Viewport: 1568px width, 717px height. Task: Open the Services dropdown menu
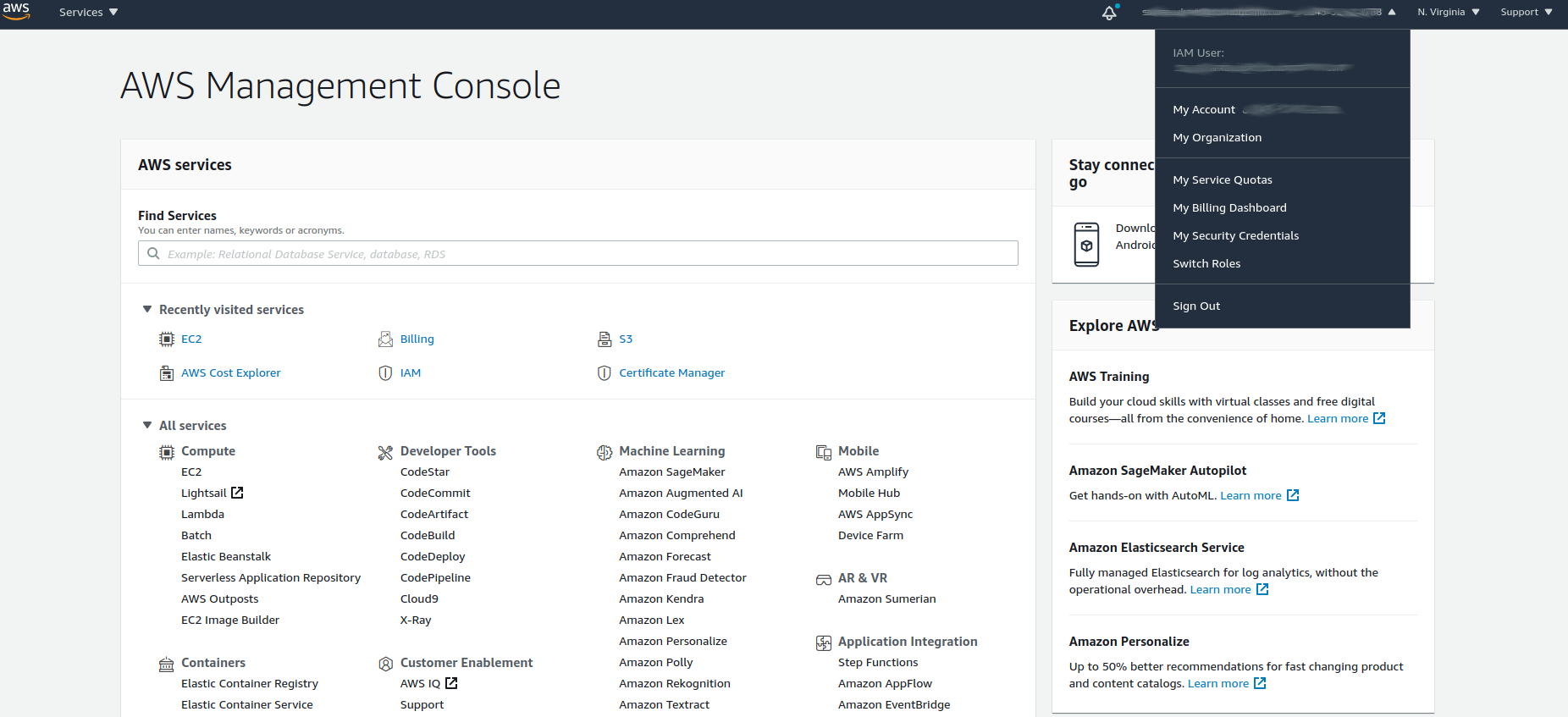point(89,12)
